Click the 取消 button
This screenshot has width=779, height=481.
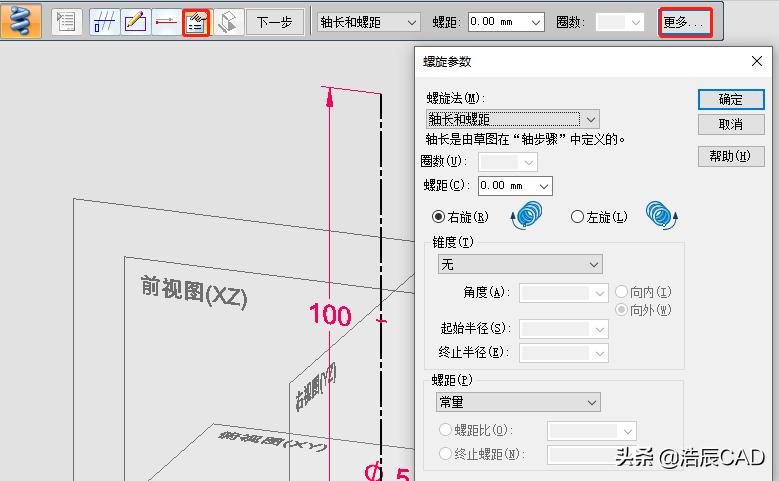[731, 124]
